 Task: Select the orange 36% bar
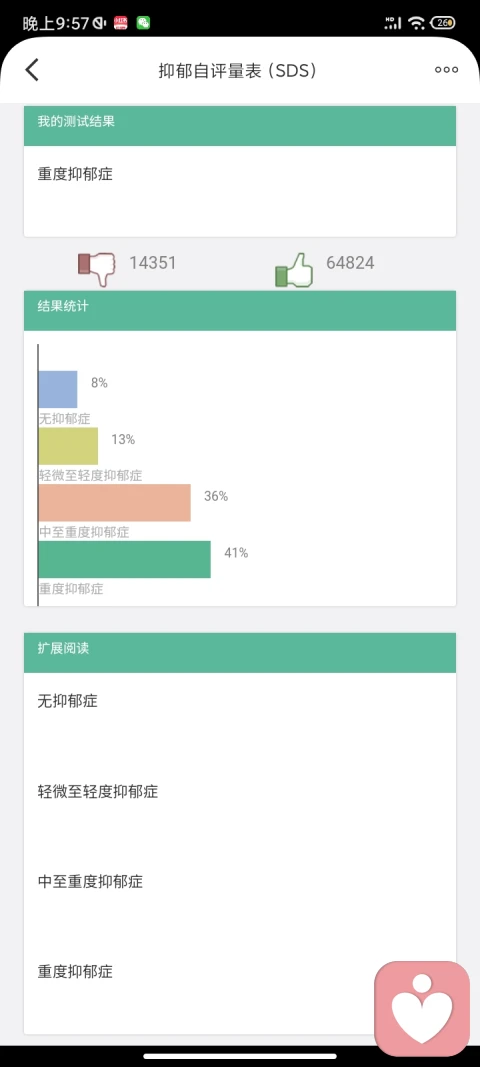[x=114, y=503]
